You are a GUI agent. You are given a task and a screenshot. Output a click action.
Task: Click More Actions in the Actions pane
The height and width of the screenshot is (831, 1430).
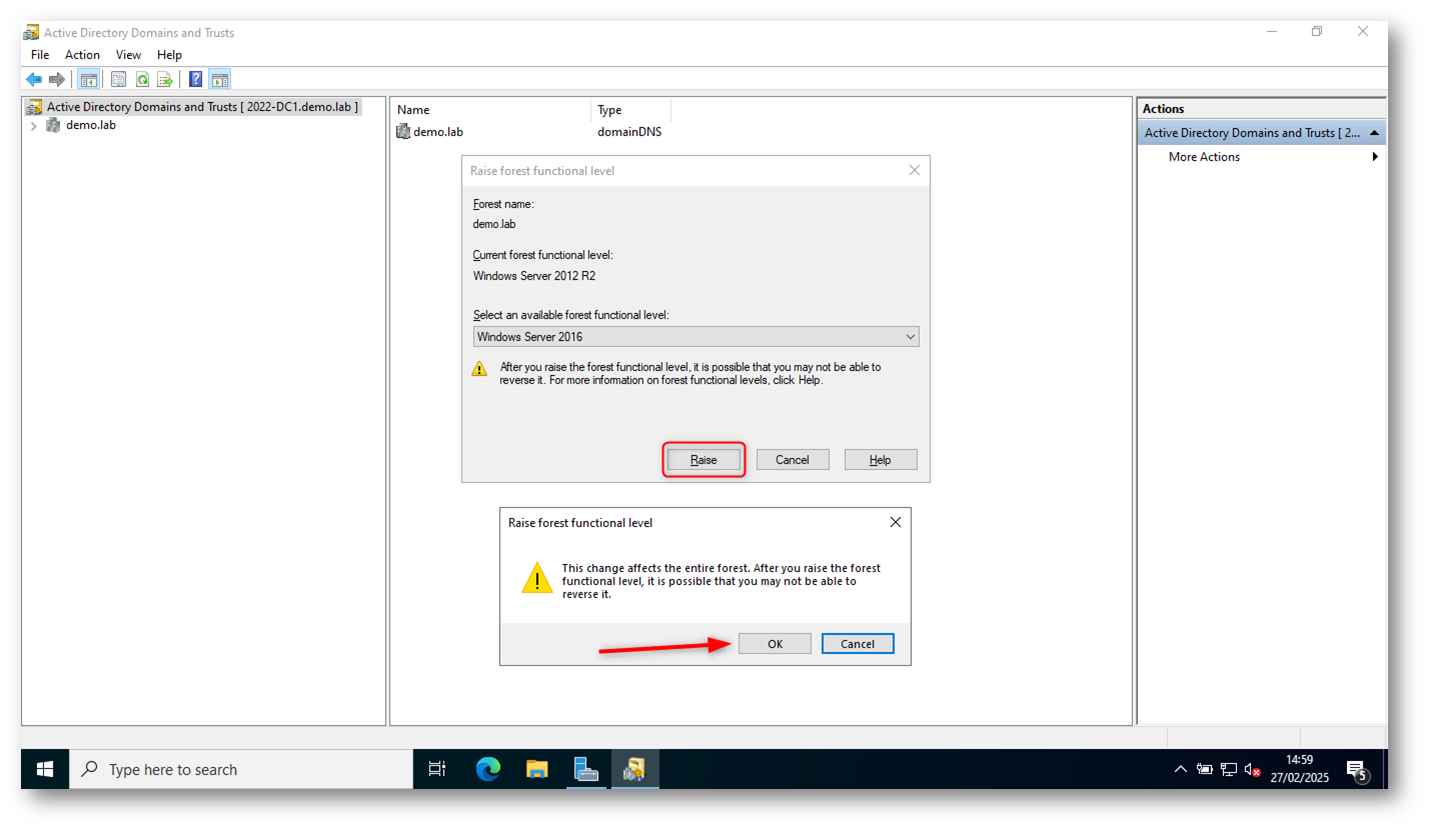(x=1204, y=157)
